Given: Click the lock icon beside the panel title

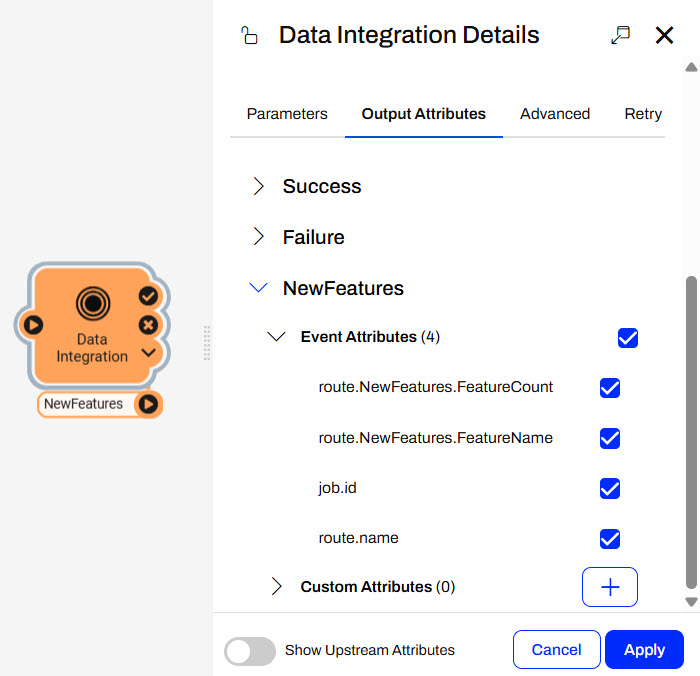Looking at the screenshot, I should coord(249,36).
